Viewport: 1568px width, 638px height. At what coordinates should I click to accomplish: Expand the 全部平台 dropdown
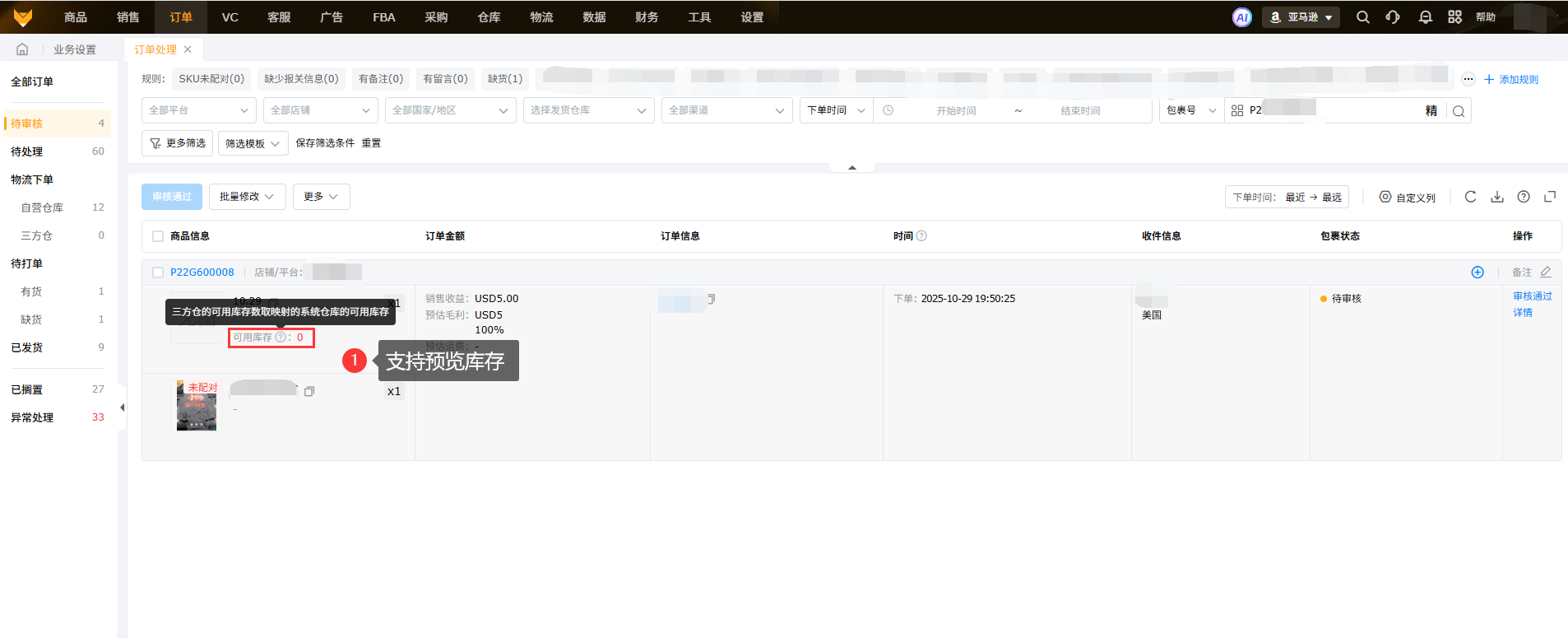tap(198, 110)
